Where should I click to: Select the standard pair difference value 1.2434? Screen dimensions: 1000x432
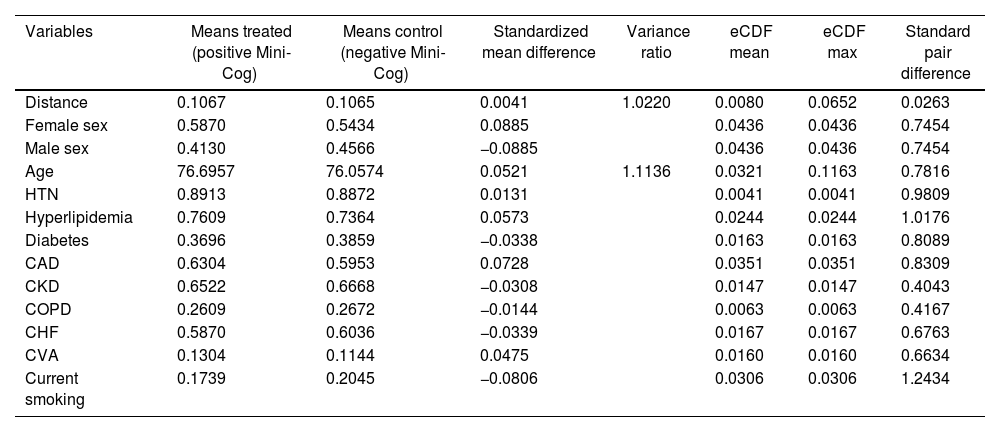click(x=926, y=378)
